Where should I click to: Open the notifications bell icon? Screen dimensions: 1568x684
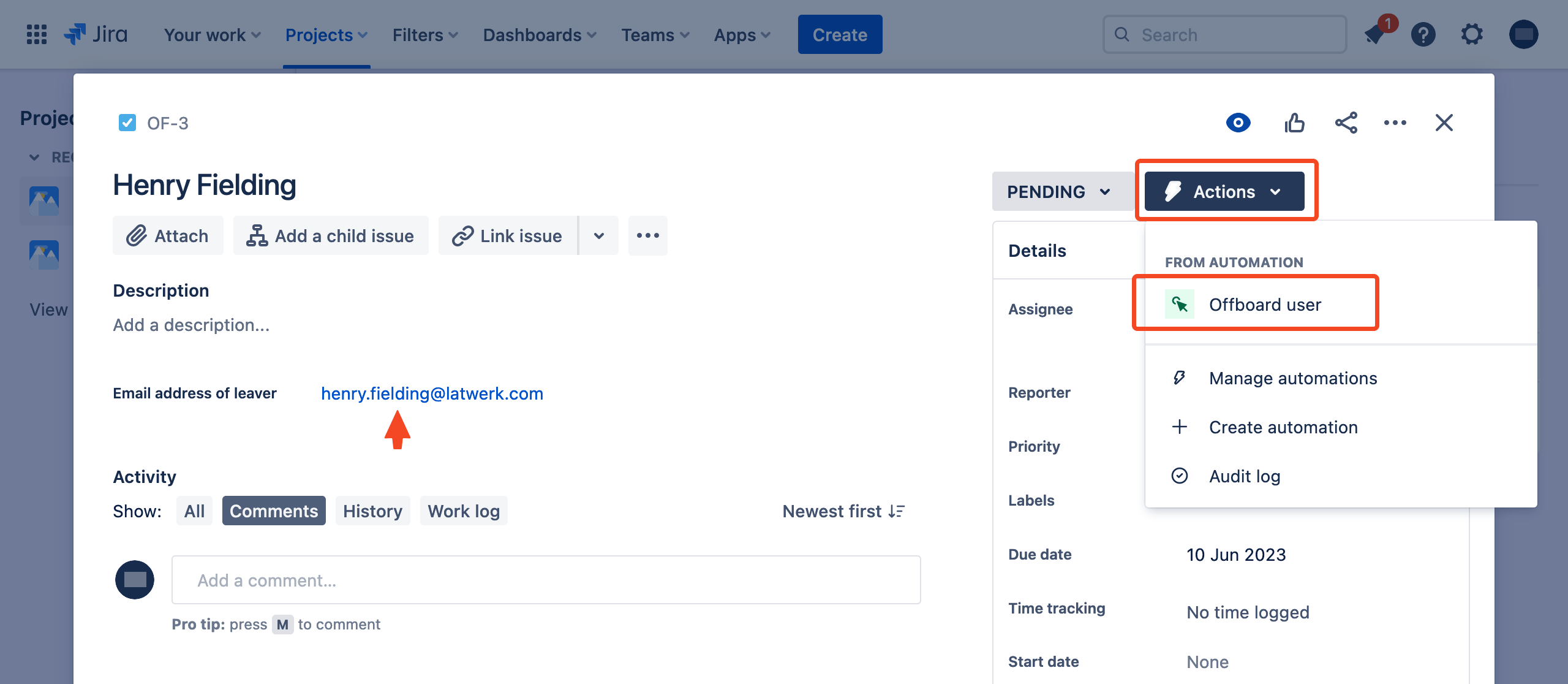click(x=1375, y=34)
